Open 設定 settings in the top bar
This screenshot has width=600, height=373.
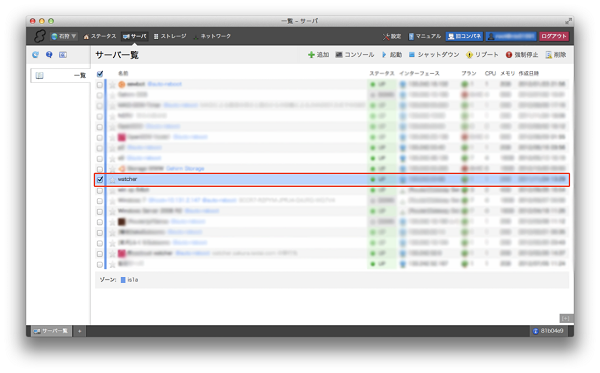coord(392,36)
